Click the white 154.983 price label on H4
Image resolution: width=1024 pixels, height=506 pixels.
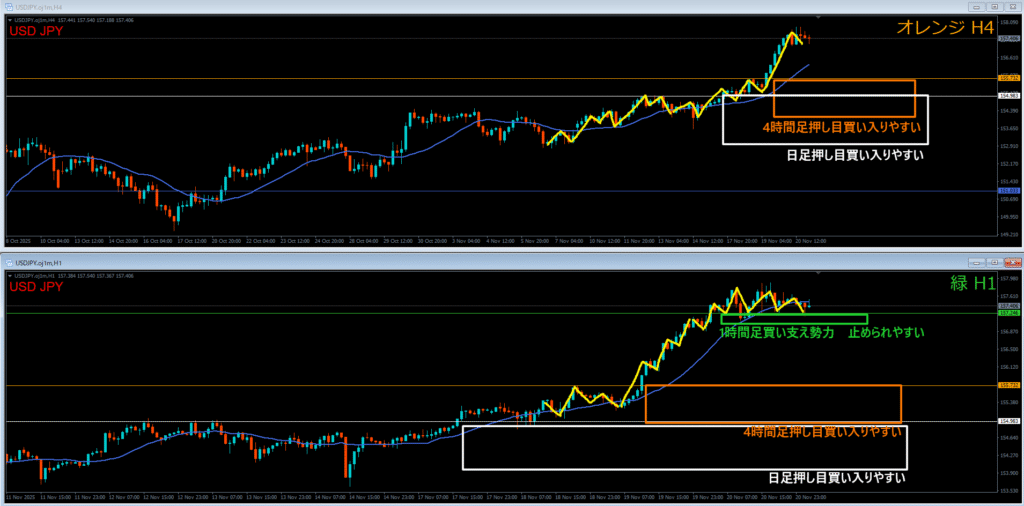tap(1009, 96)
